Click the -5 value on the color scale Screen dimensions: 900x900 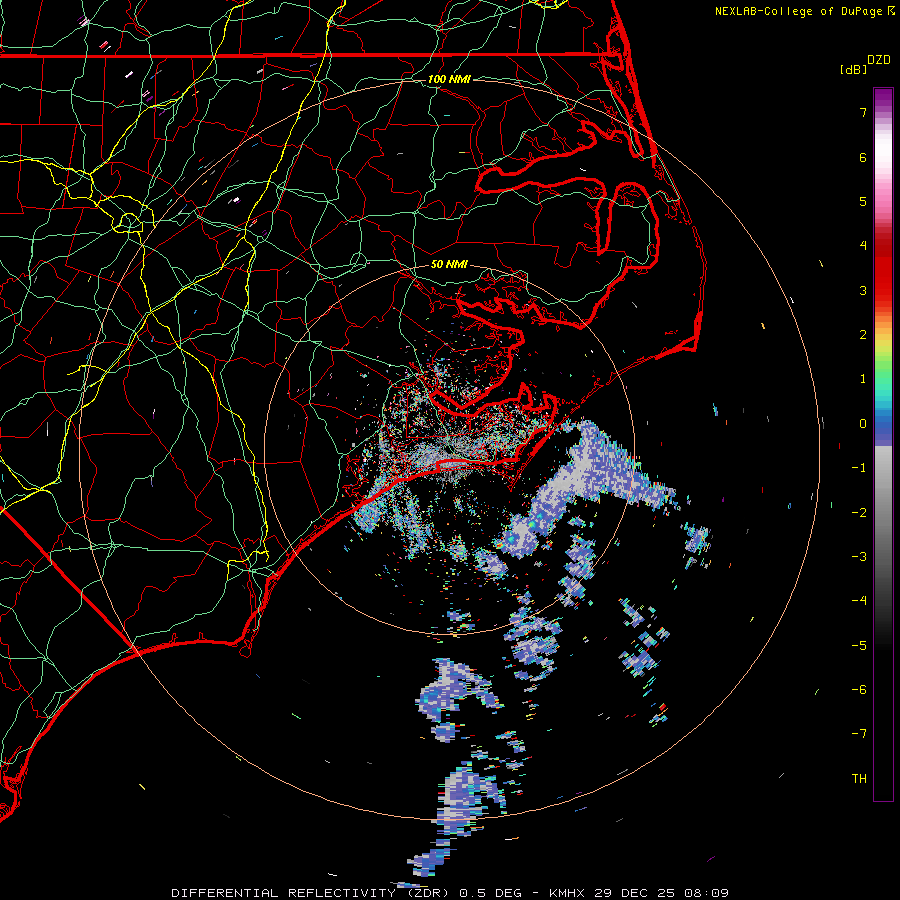pyautogui.click(x=859, y=646)
